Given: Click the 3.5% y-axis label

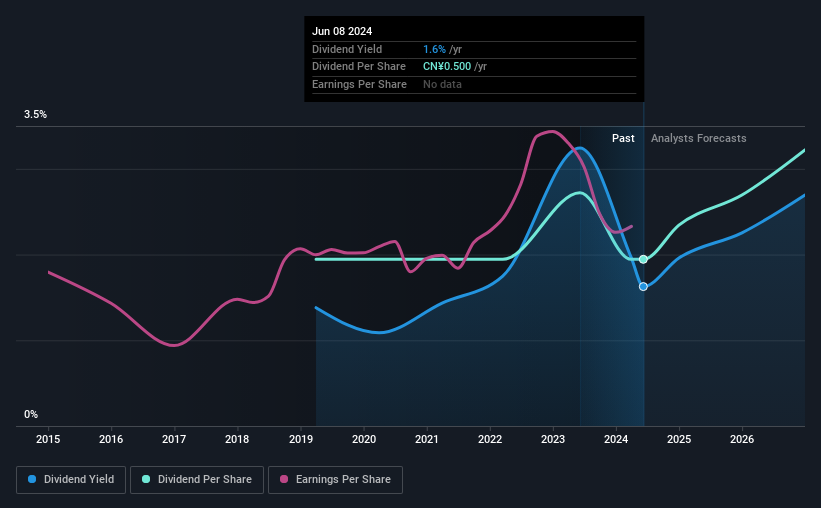Looking at the screenshot, I should click(35, 115).
